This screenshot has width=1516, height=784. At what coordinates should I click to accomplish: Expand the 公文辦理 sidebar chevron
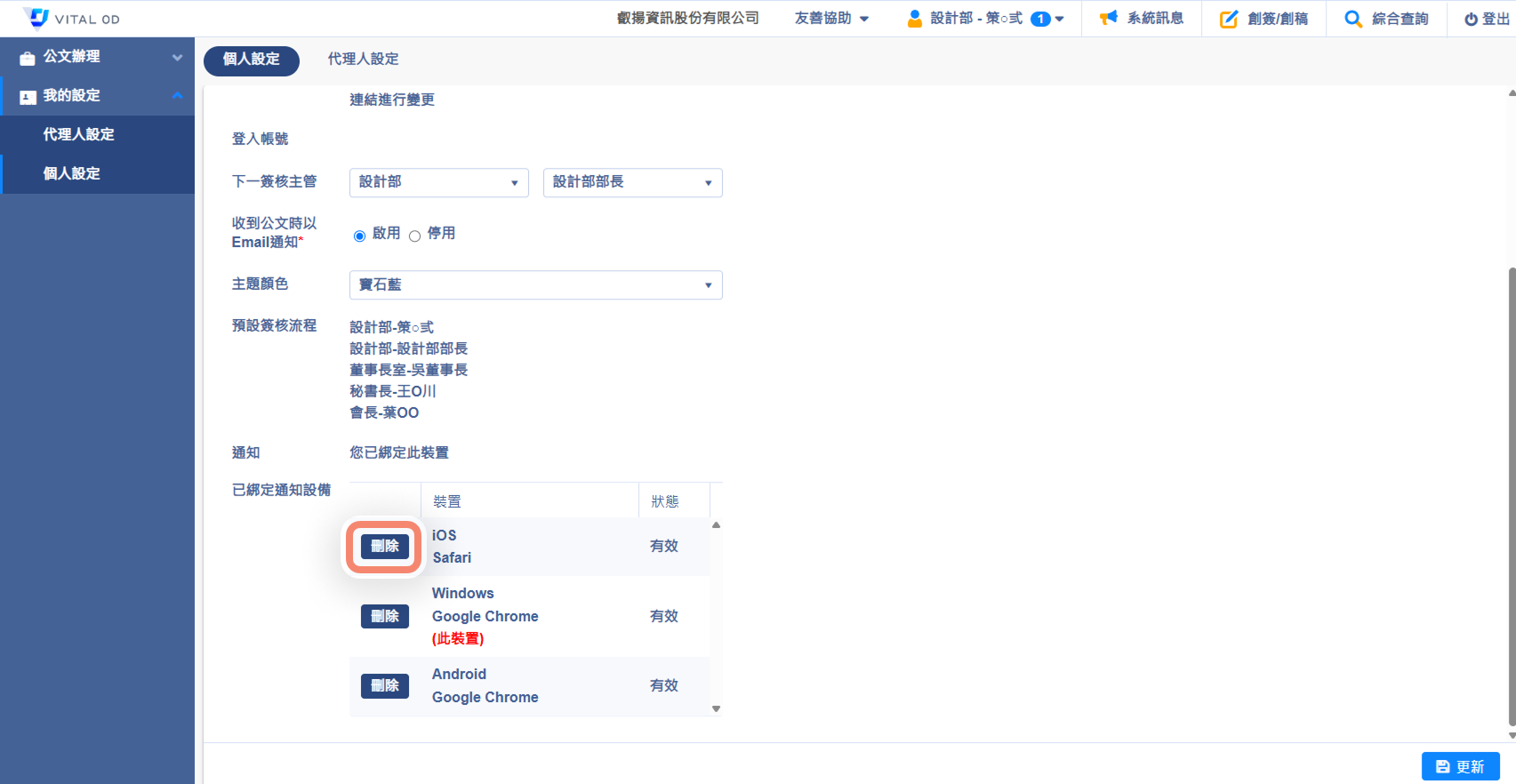(x=177, y=57)
